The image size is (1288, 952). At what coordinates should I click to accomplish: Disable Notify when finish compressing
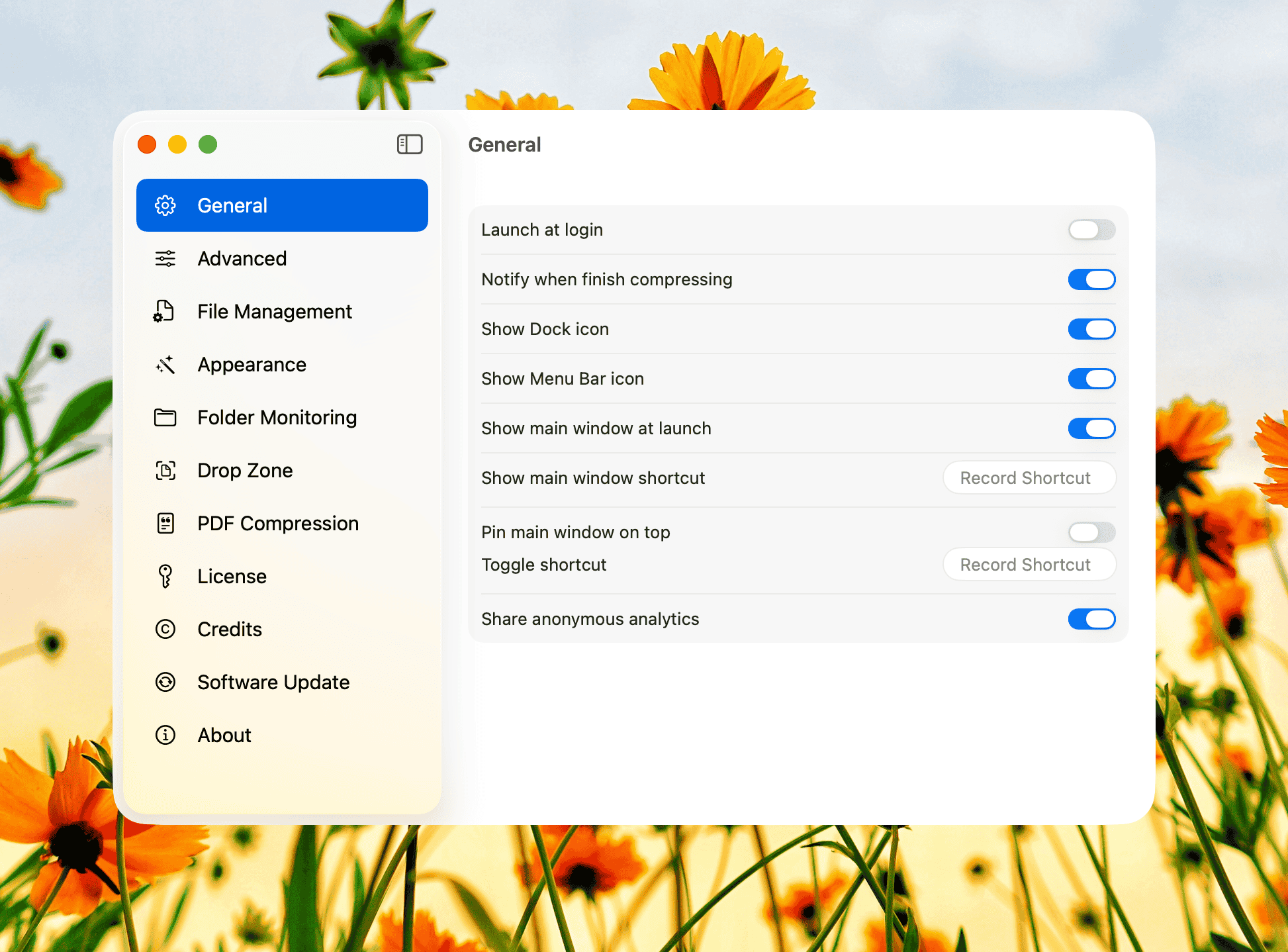pyautogui.click(x=1091, y=279)
